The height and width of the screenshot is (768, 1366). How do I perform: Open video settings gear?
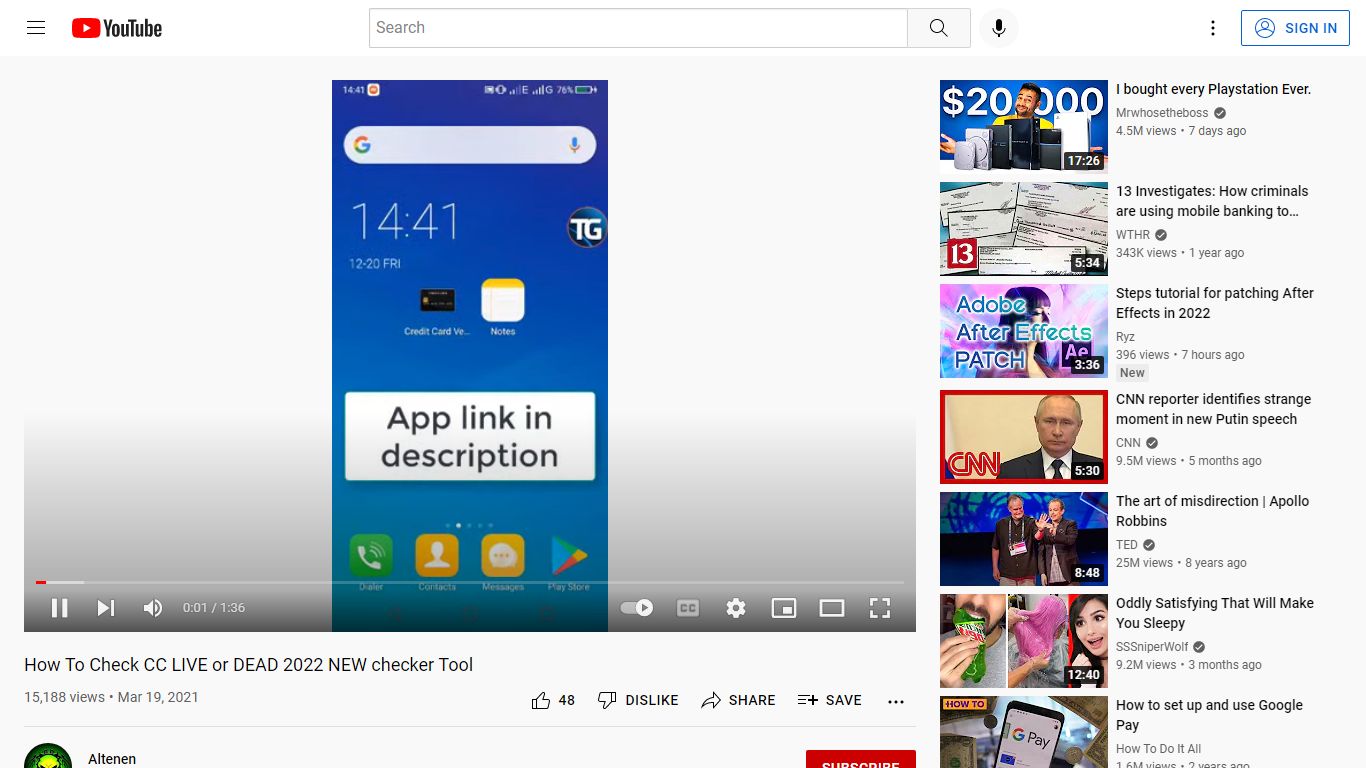[736, 608]
